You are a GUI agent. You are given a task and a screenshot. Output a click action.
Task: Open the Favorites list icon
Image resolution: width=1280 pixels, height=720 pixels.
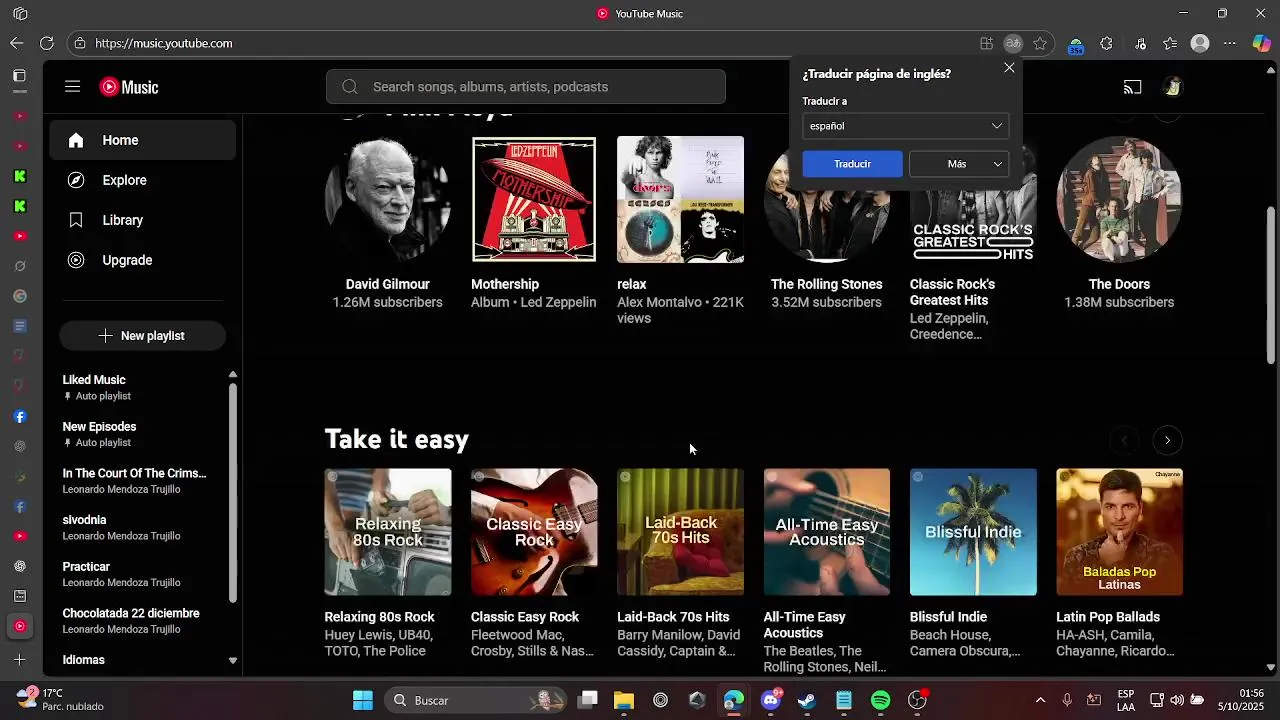pos(1170,43)
